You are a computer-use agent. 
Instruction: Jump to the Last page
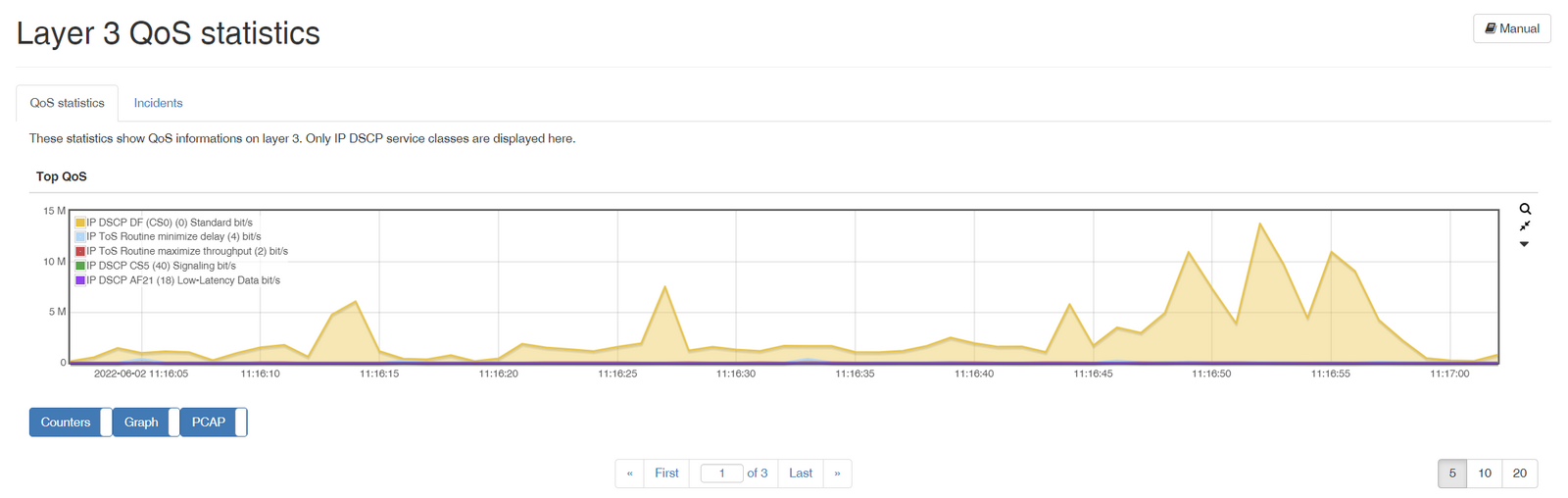coord(801,473)
